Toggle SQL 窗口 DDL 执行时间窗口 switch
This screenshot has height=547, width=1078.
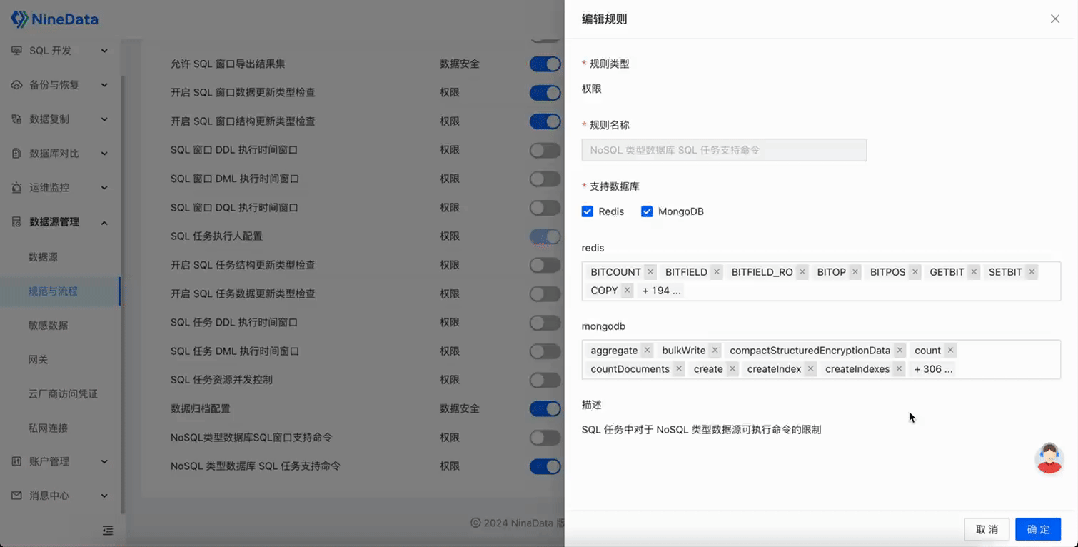545,150
